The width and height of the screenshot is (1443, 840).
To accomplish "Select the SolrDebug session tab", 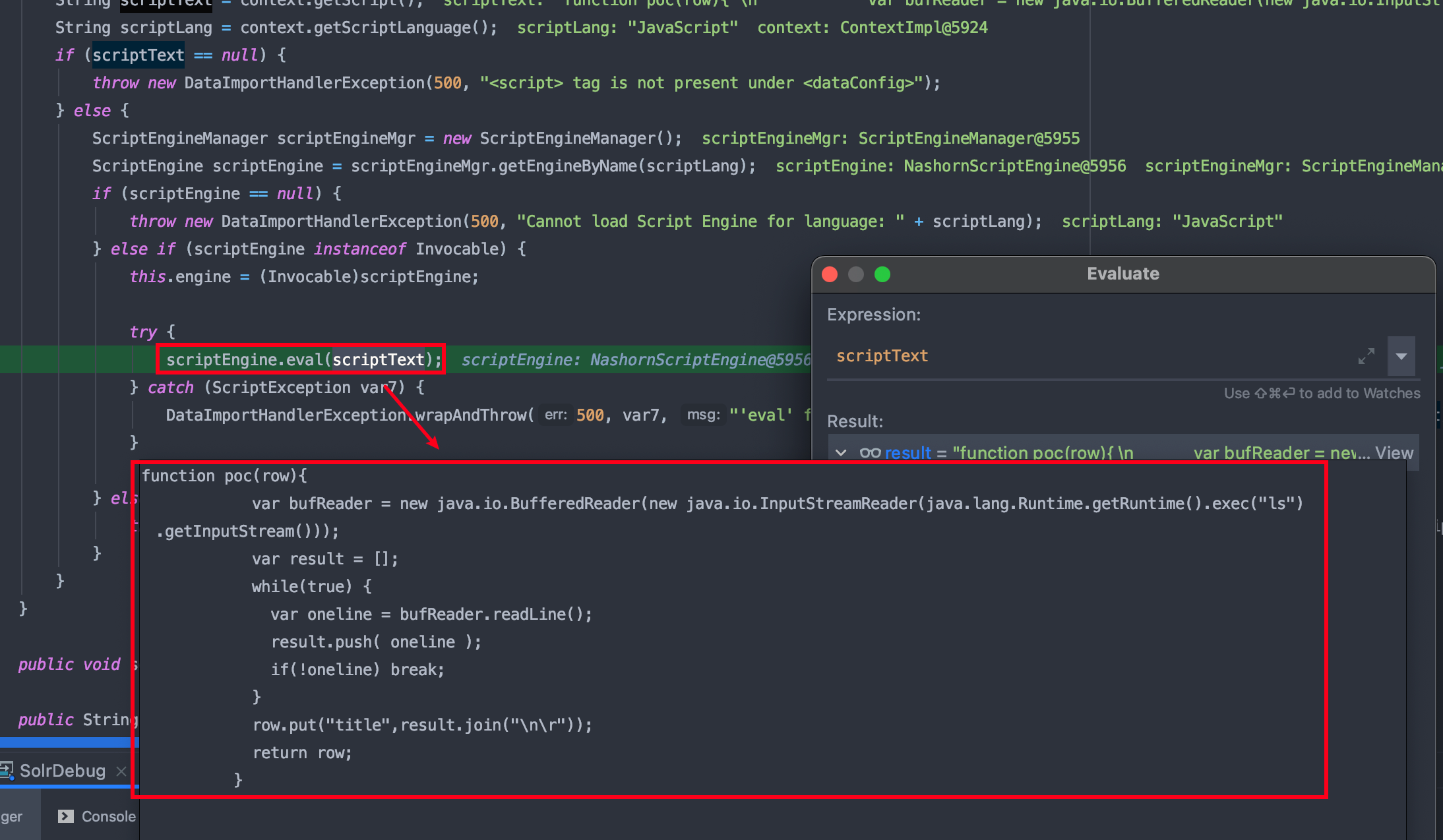I will (x=62, y=771).
